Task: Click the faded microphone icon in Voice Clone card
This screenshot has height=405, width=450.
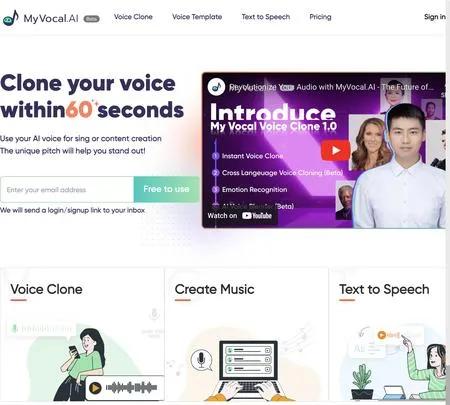Action: [x=154, y=314]
